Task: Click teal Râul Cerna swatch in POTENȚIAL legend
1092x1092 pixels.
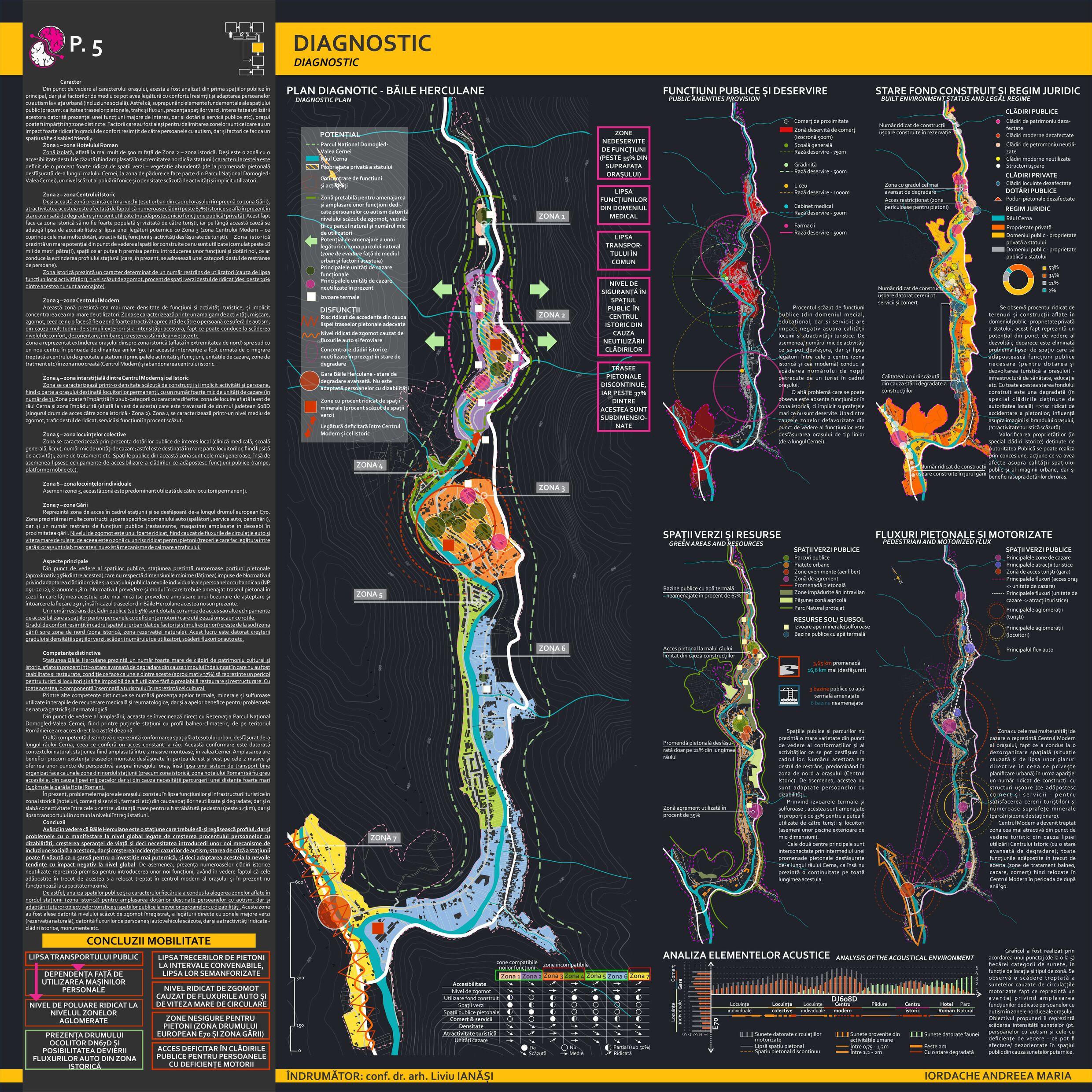Action: tap(312, 159)
